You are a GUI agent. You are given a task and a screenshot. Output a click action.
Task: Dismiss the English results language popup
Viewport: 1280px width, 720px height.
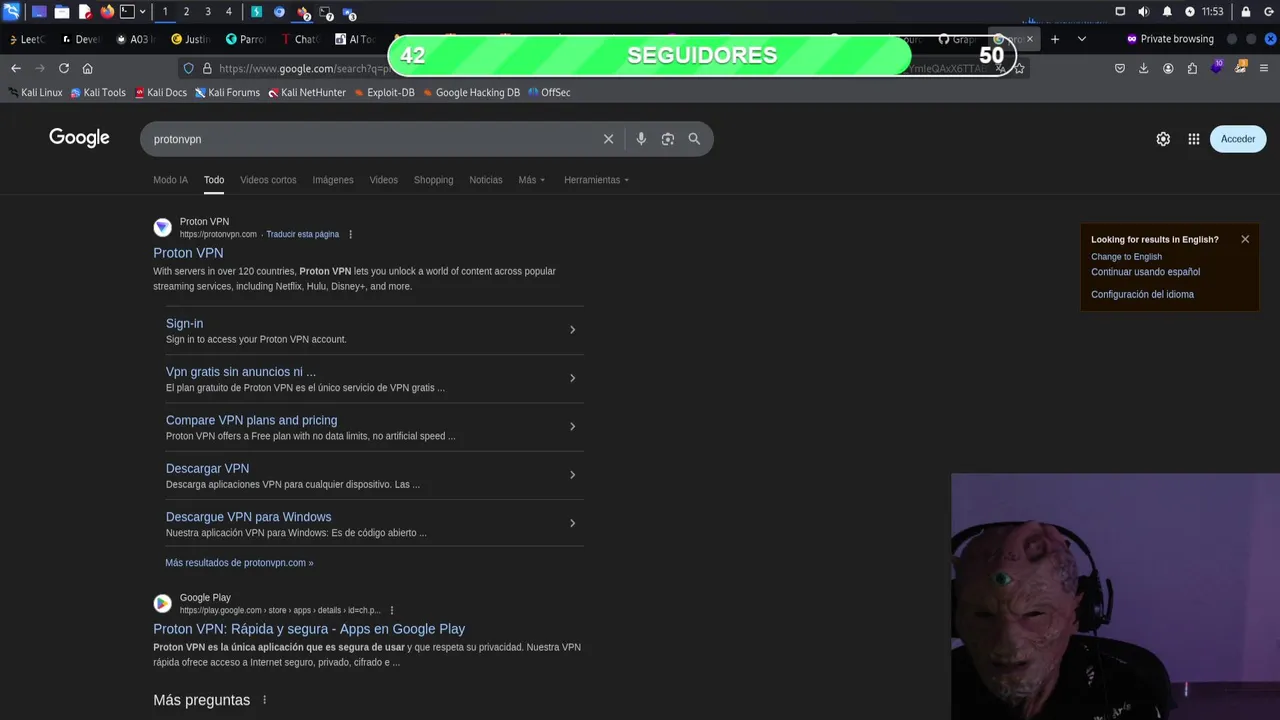(x=1245, y=239)
